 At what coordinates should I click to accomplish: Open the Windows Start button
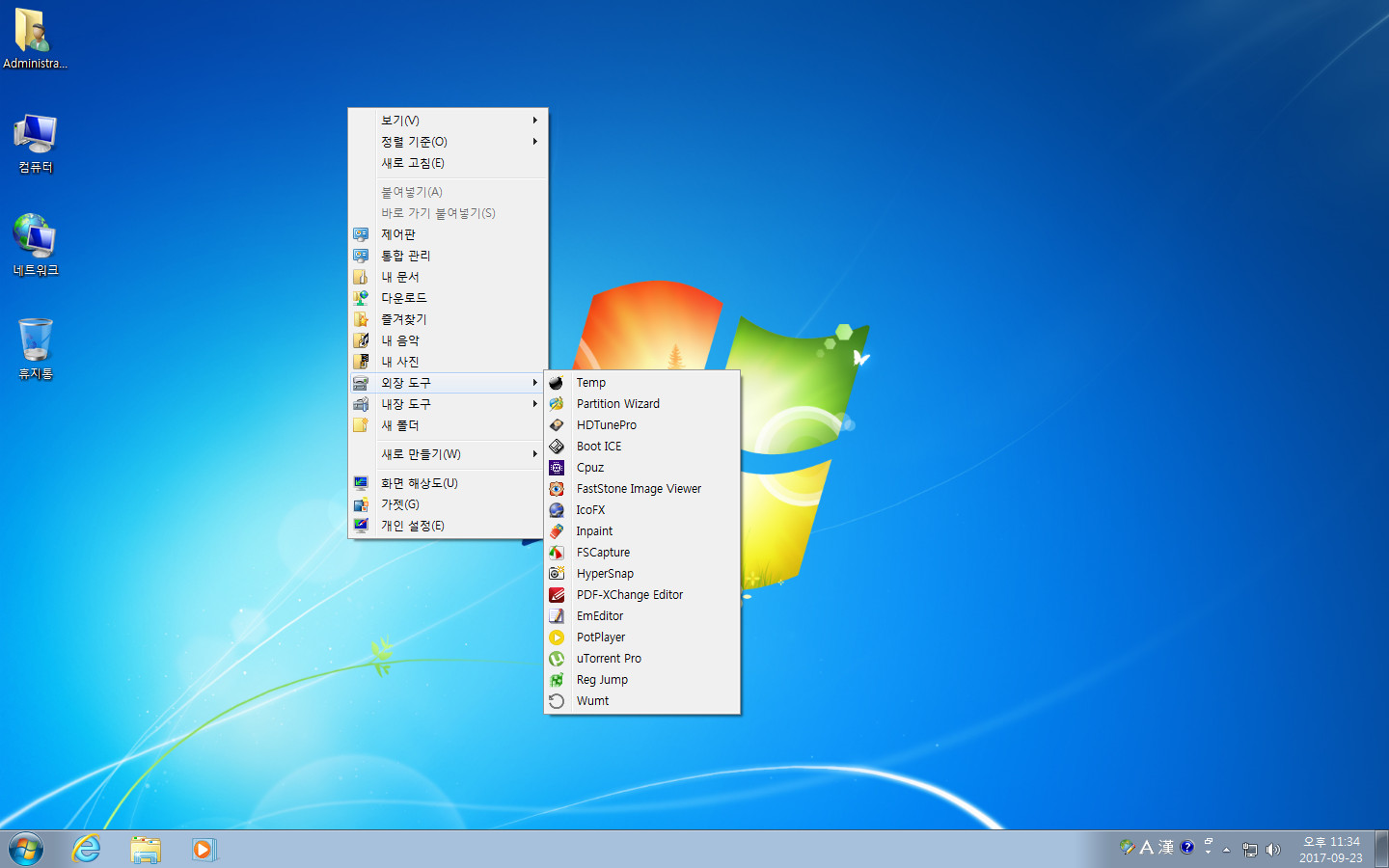[x=26, y=850]
